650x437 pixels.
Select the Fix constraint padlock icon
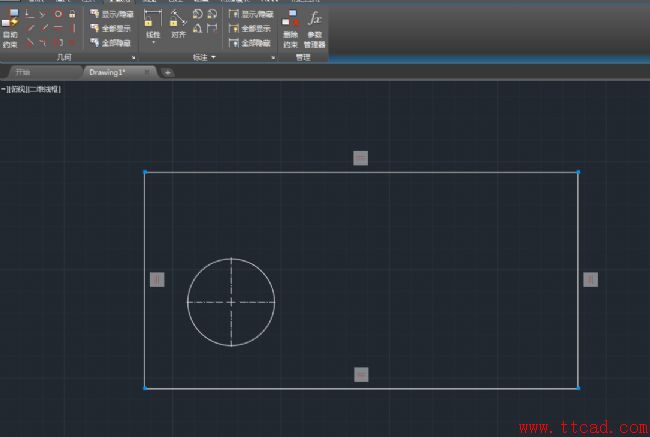click(x=72, y=14)
